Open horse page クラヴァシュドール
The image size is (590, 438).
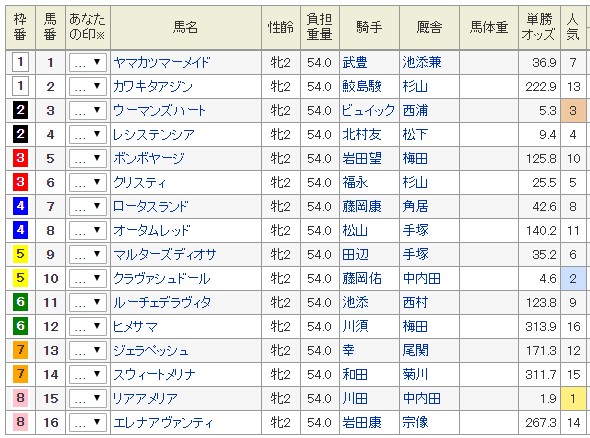coord(161,278)
